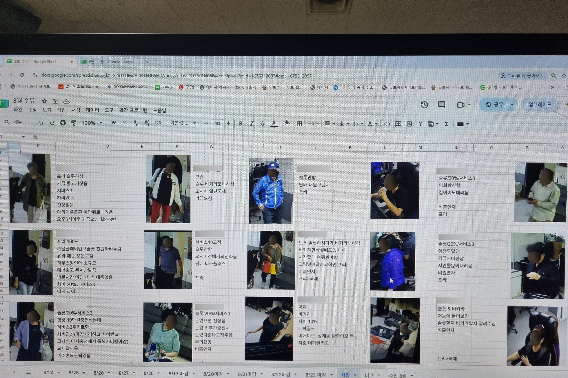Select the photo of the person in blue jacket and cap

pos(271,191)
